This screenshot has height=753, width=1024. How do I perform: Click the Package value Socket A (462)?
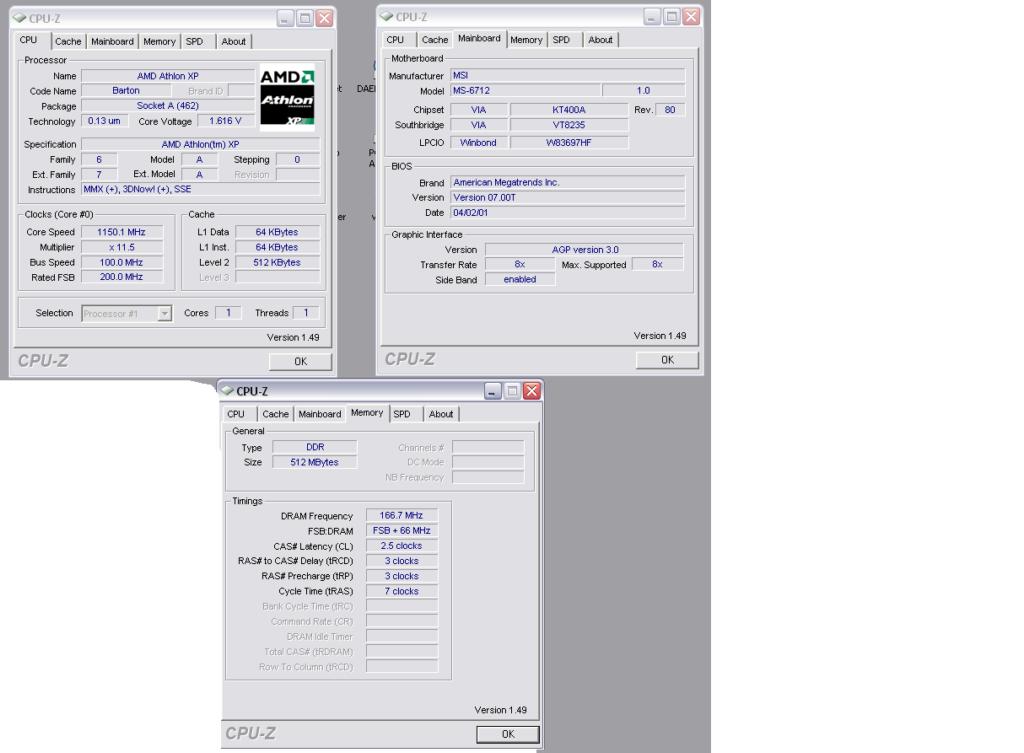point(168,106)
